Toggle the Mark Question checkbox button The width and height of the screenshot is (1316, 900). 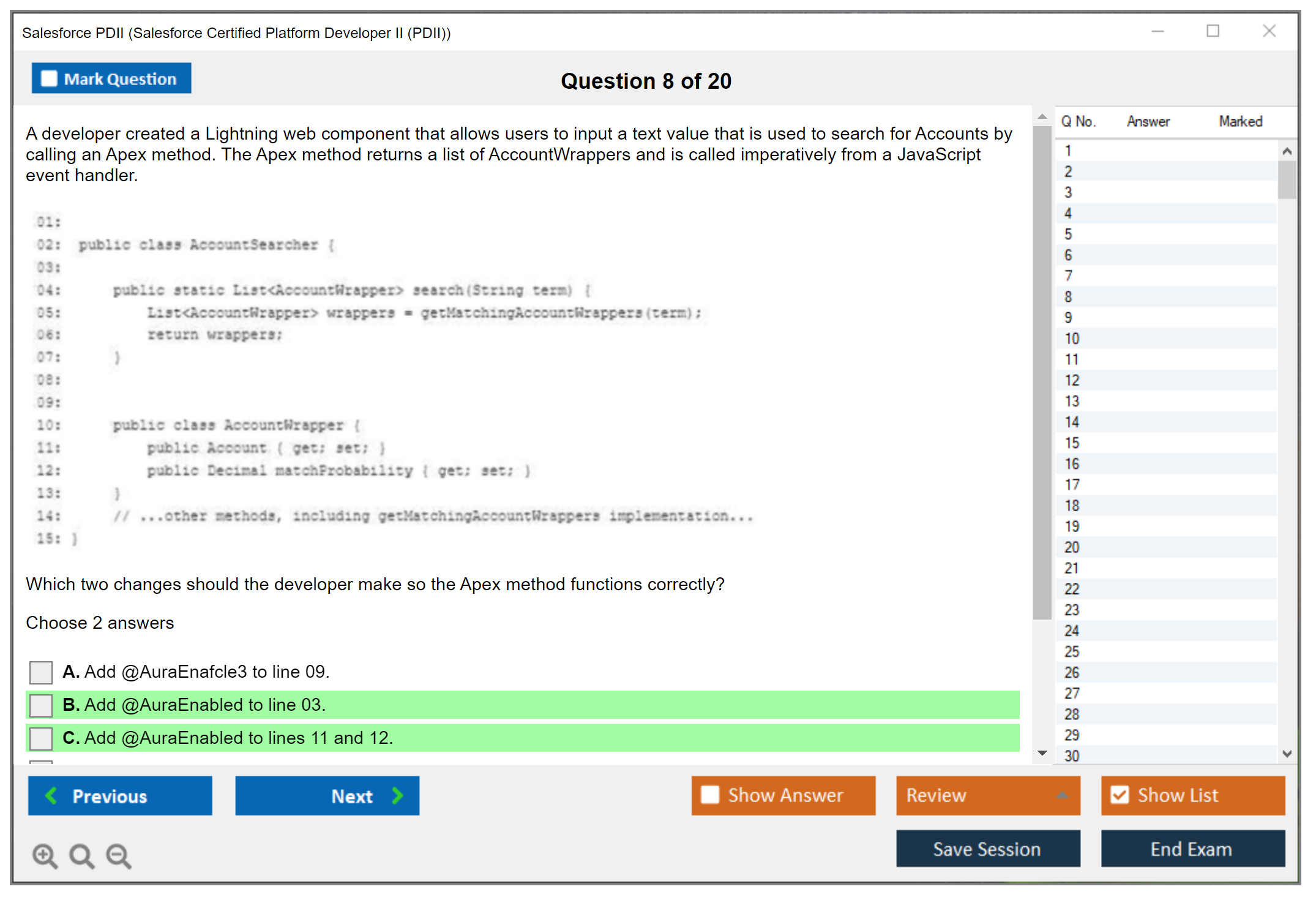pyautogui.click(x=50, y=78)
